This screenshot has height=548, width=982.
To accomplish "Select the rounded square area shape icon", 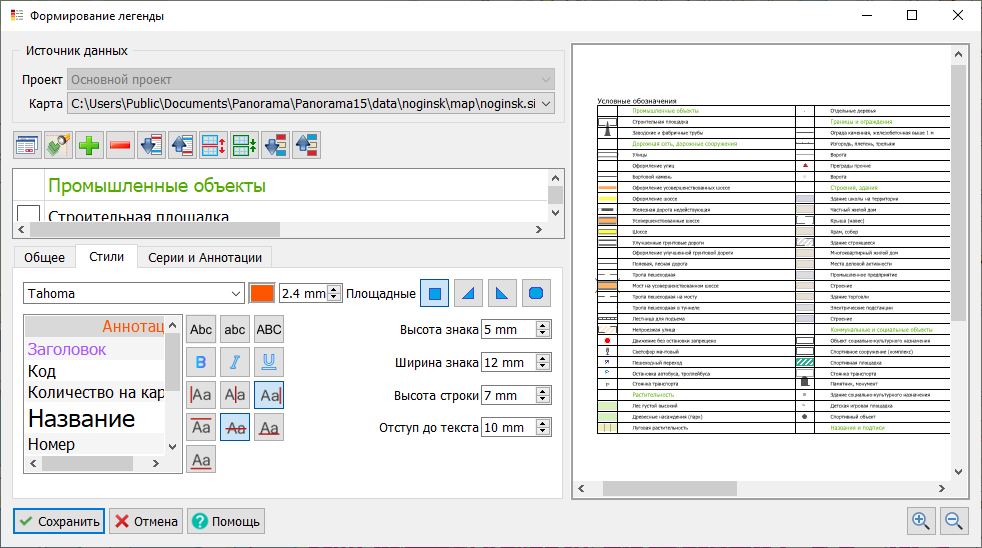I will [x=537, y=293].
